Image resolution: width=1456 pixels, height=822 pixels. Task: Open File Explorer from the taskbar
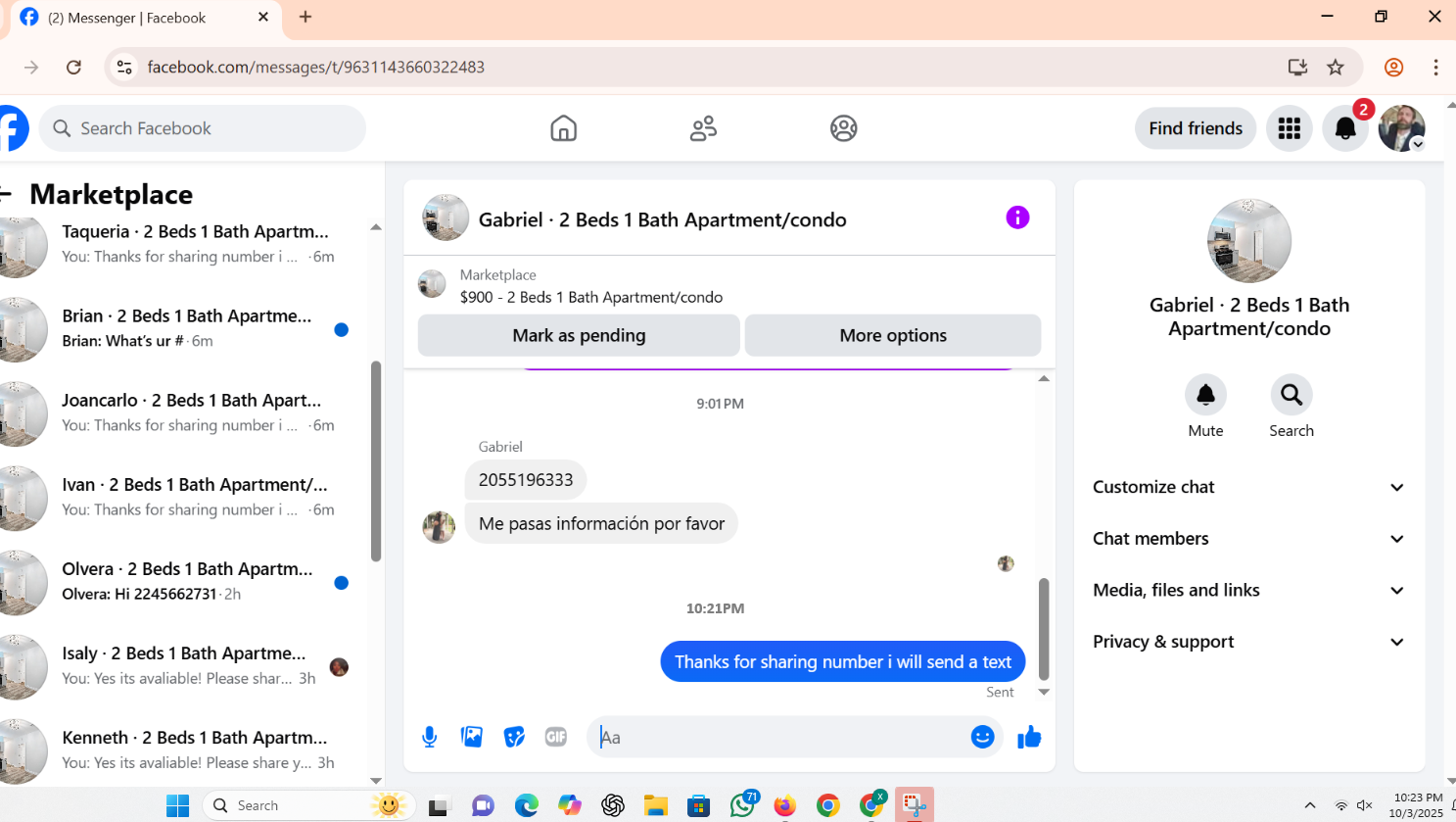pos(655,805)
